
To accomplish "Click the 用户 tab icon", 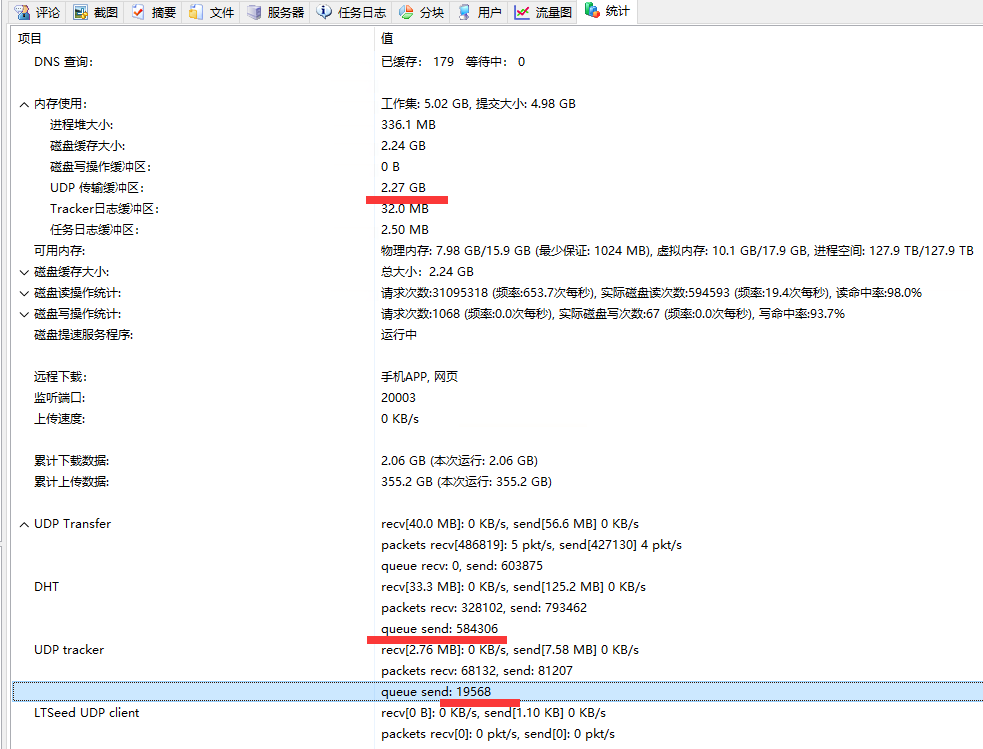I will [464, 13].
